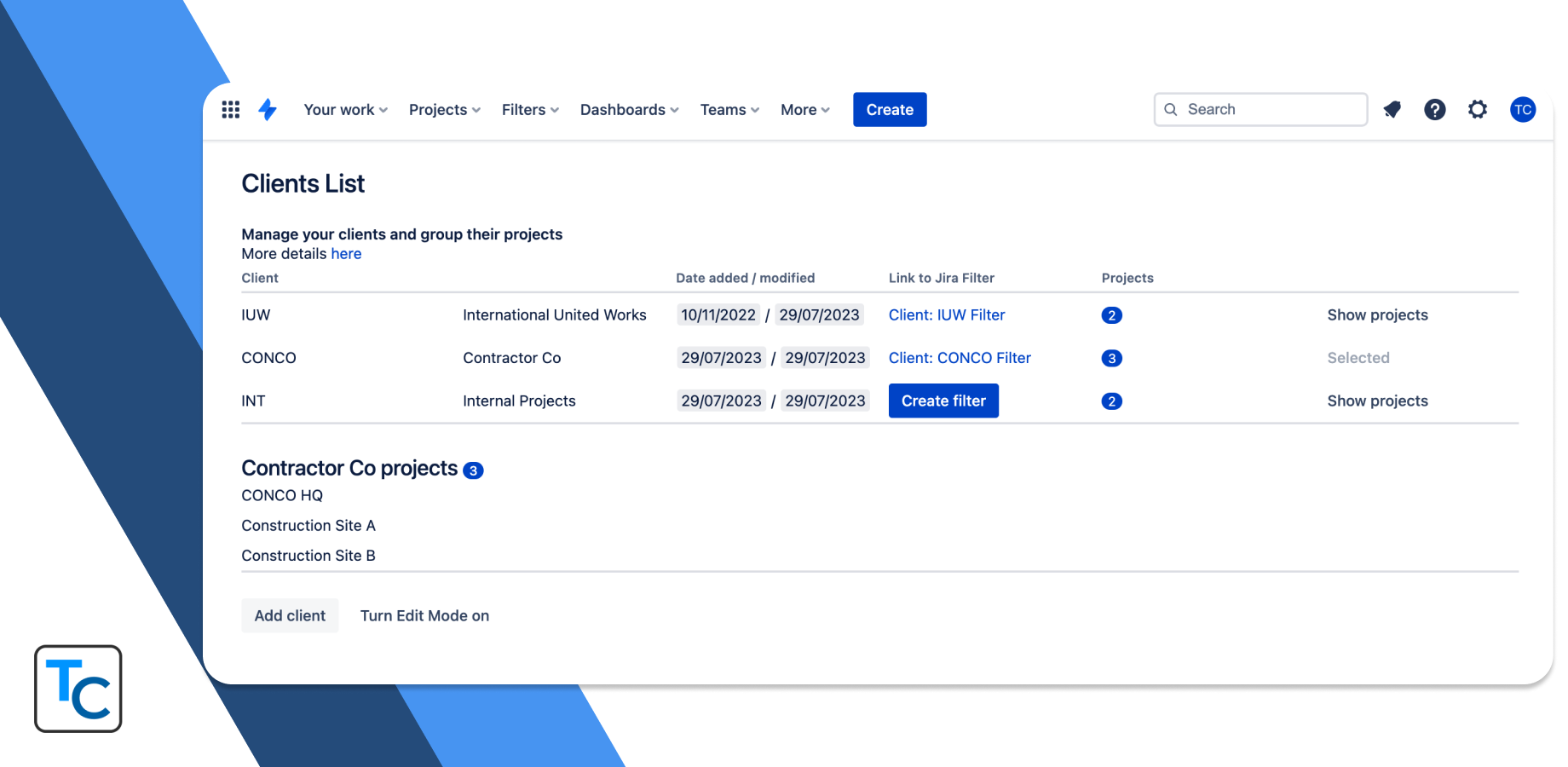Open settings with the gear icon

click(1477, 109)
